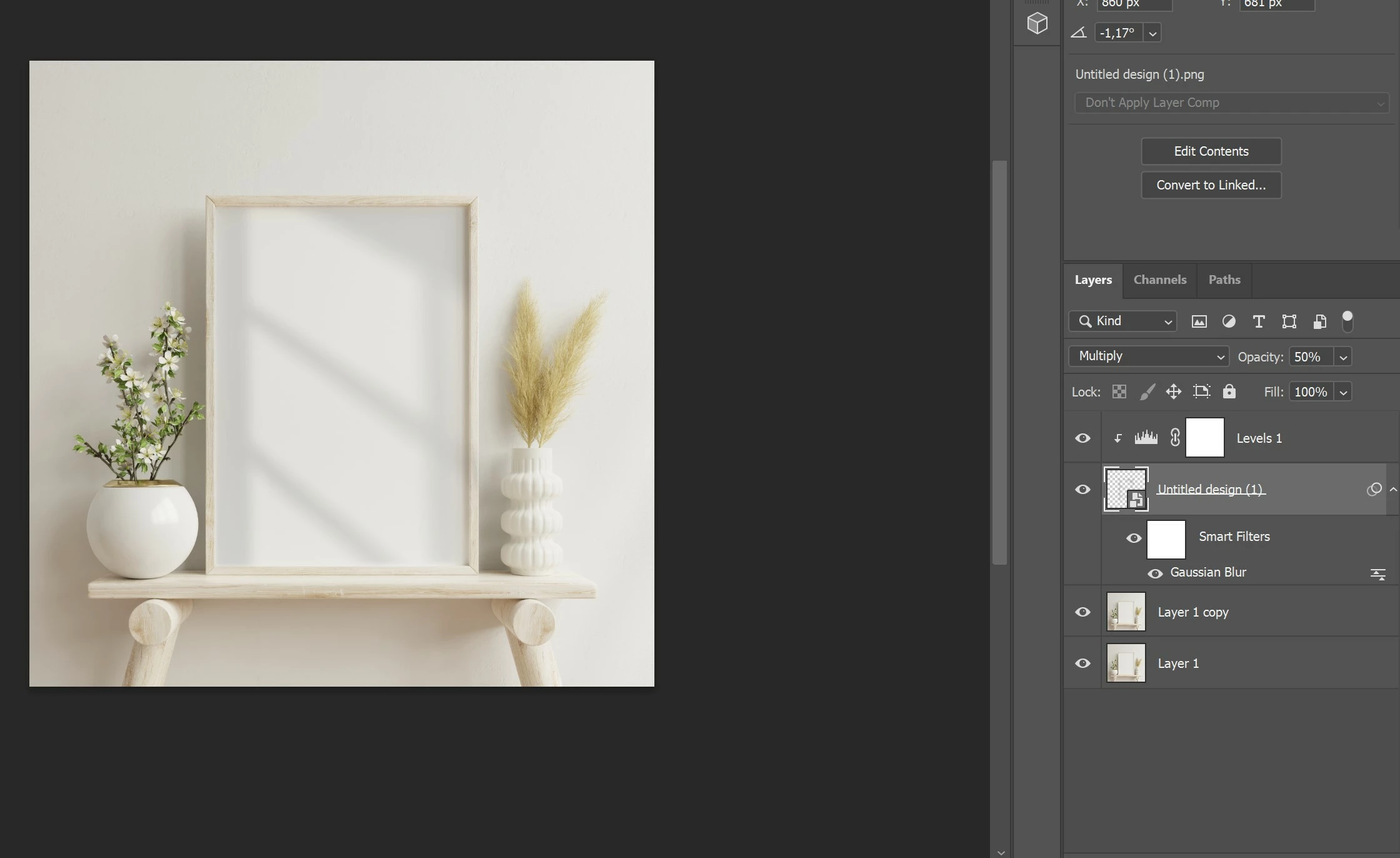The width and height of the screenshot is (1400, 858).
Task: Filter layers by pixel layer icon
Action: pos(1199,321)
